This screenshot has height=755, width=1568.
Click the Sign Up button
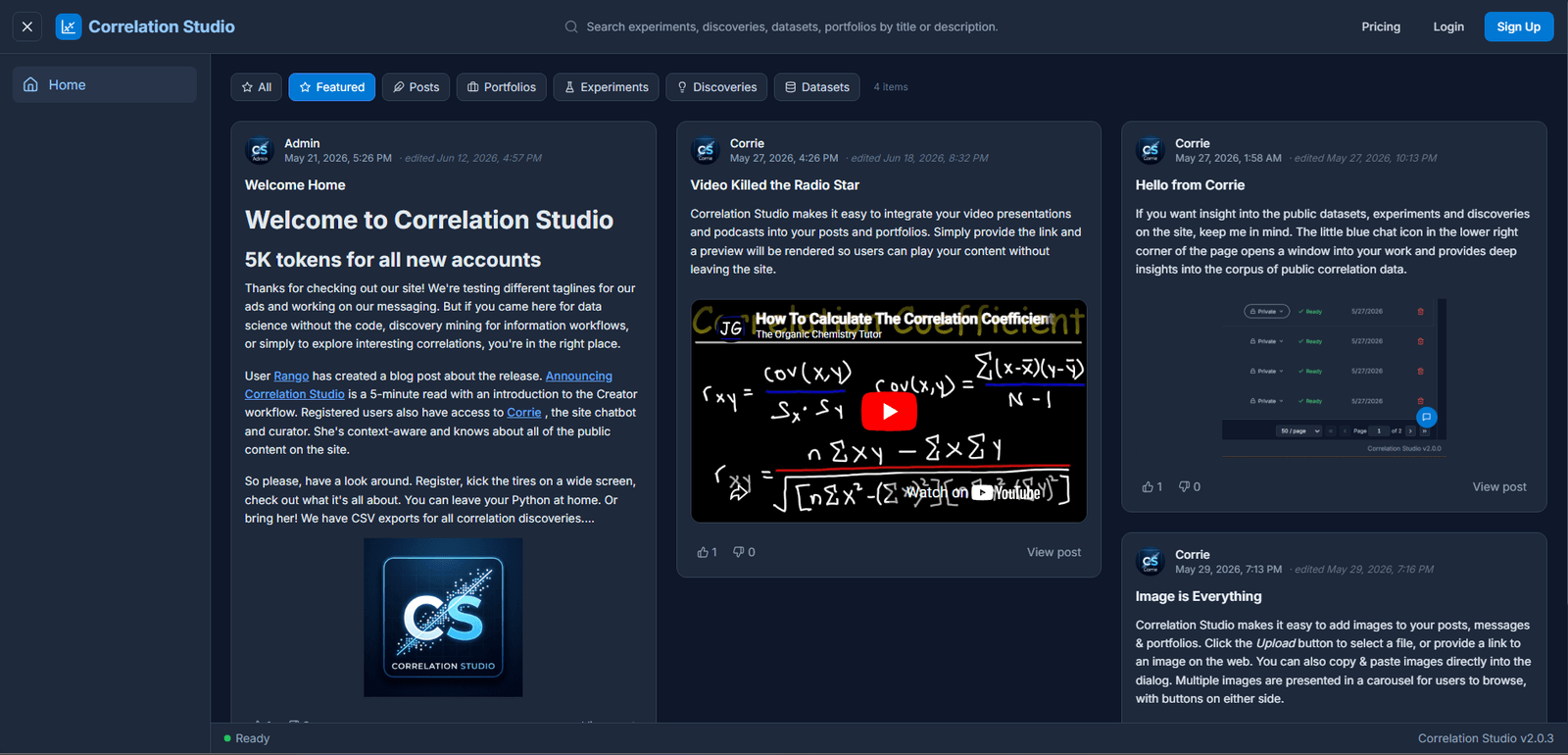[1518, 26]
